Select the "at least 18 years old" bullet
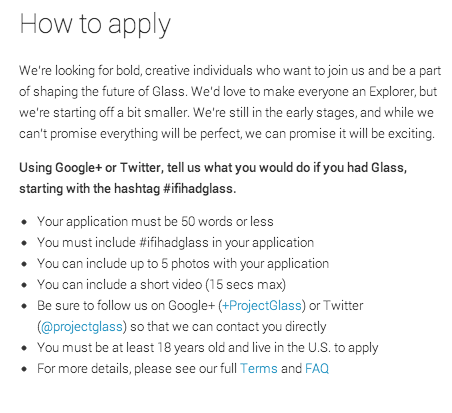The width and height of the screenshot is (452, 413). pyautogui.click(x=208, y=348)
